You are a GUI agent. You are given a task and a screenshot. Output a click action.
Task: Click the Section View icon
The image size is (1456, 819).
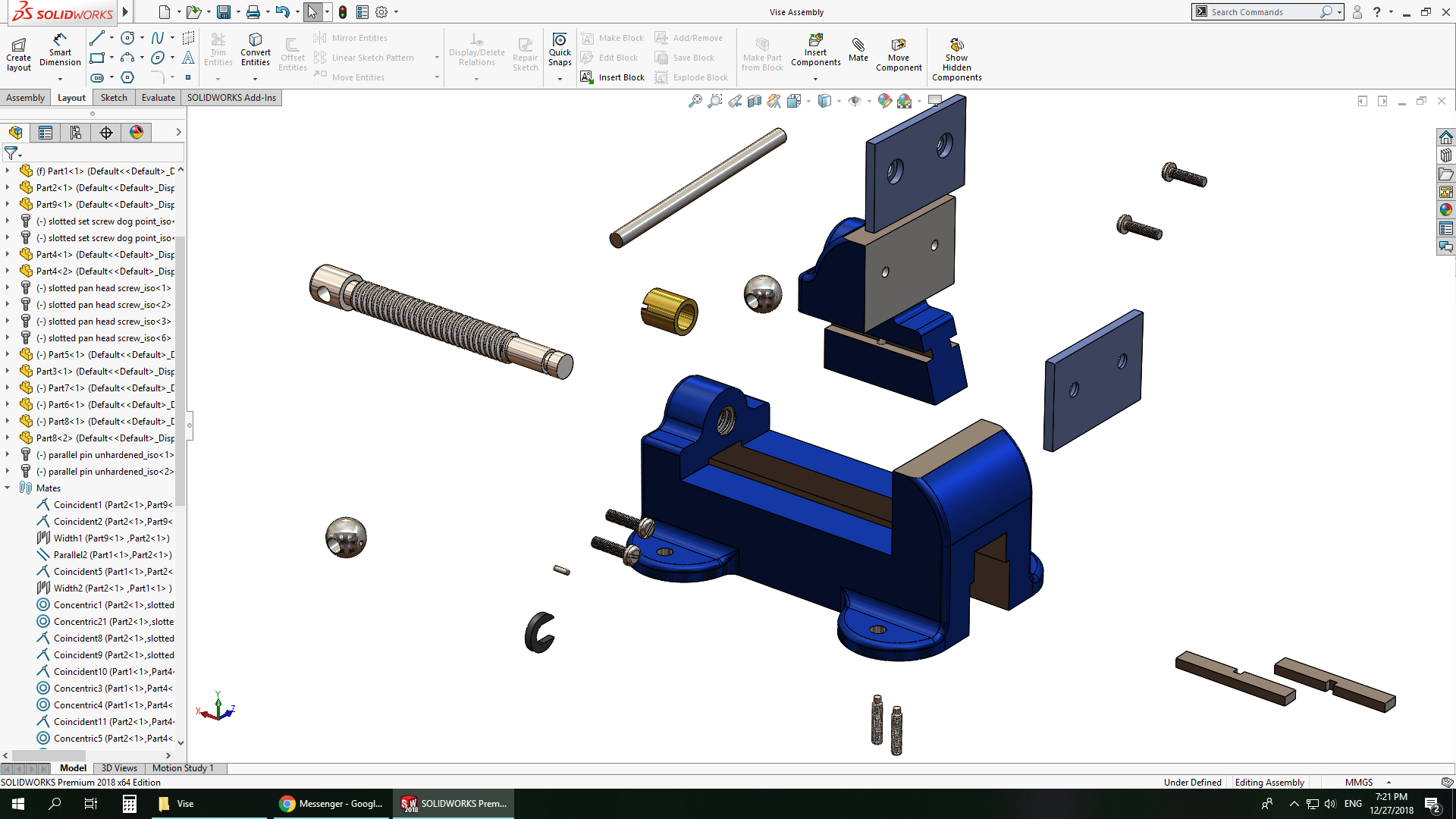pyautogui.click(x=754, y=101)
